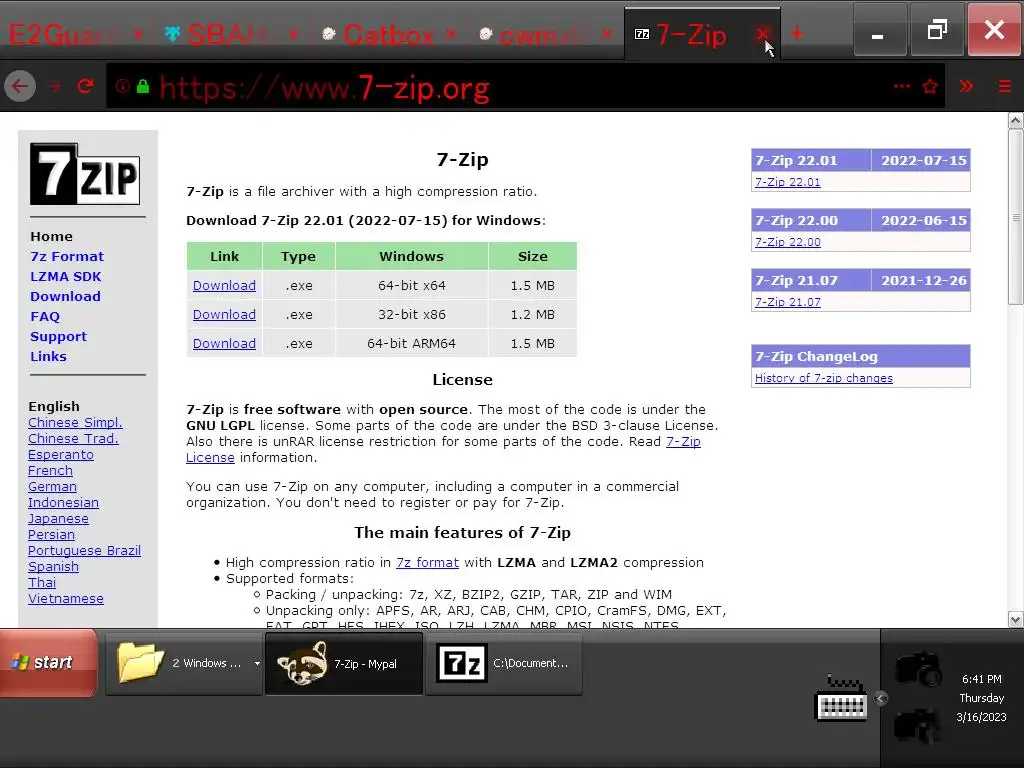Switch language to Japanese
The image size is (1024, 768).
pyautogui.click(x=58, y=519)
